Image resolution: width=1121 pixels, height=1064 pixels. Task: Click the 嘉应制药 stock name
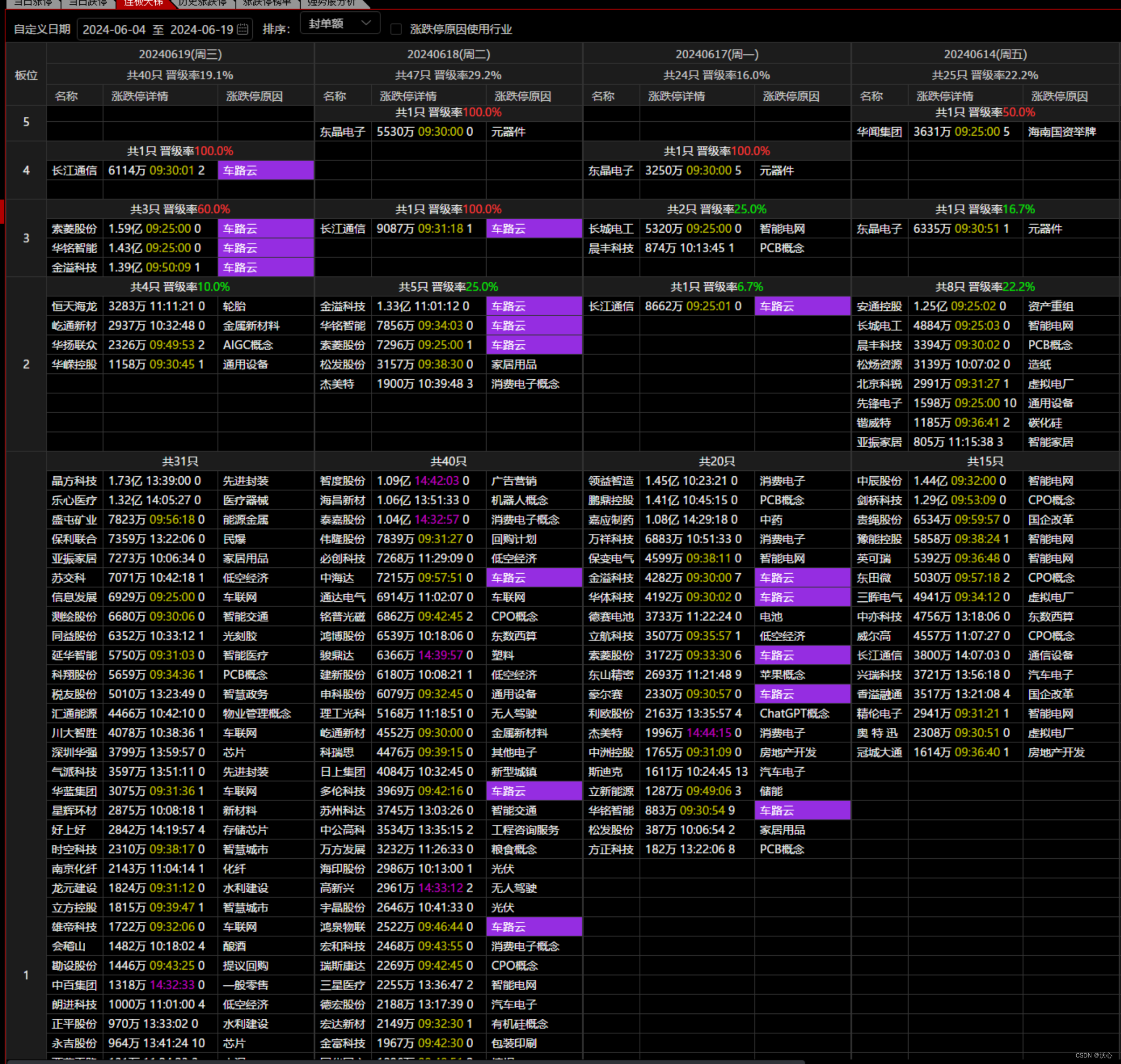click(x=611, y=519)
